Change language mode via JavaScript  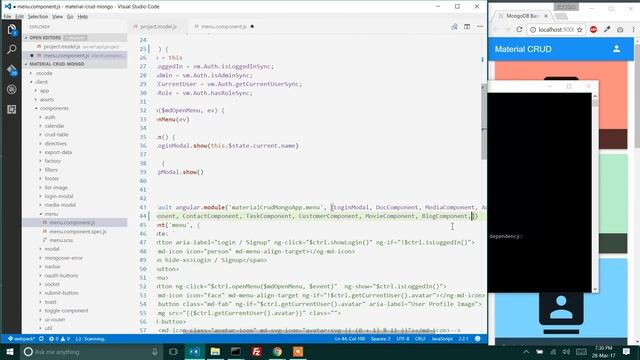tap(442, 339)
